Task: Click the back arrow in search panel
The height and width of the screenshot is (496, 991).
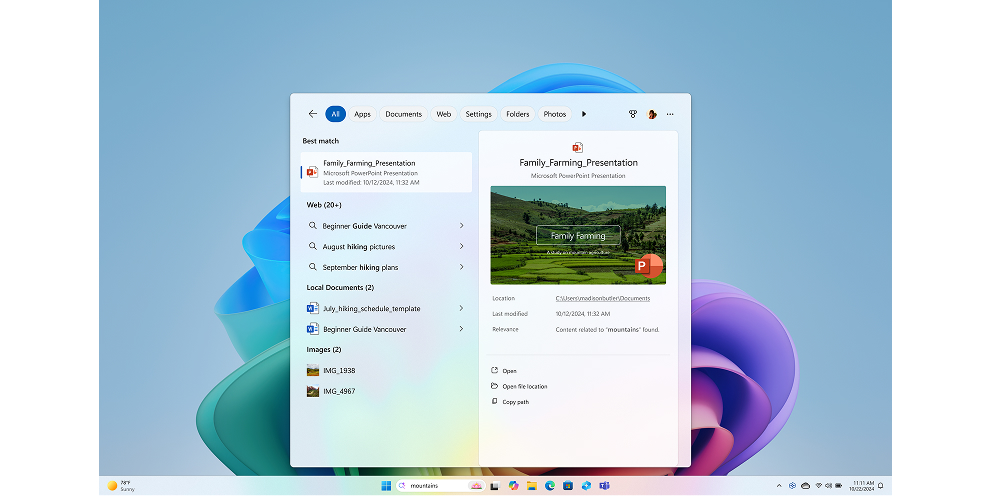Action: [x=312, y=114]
